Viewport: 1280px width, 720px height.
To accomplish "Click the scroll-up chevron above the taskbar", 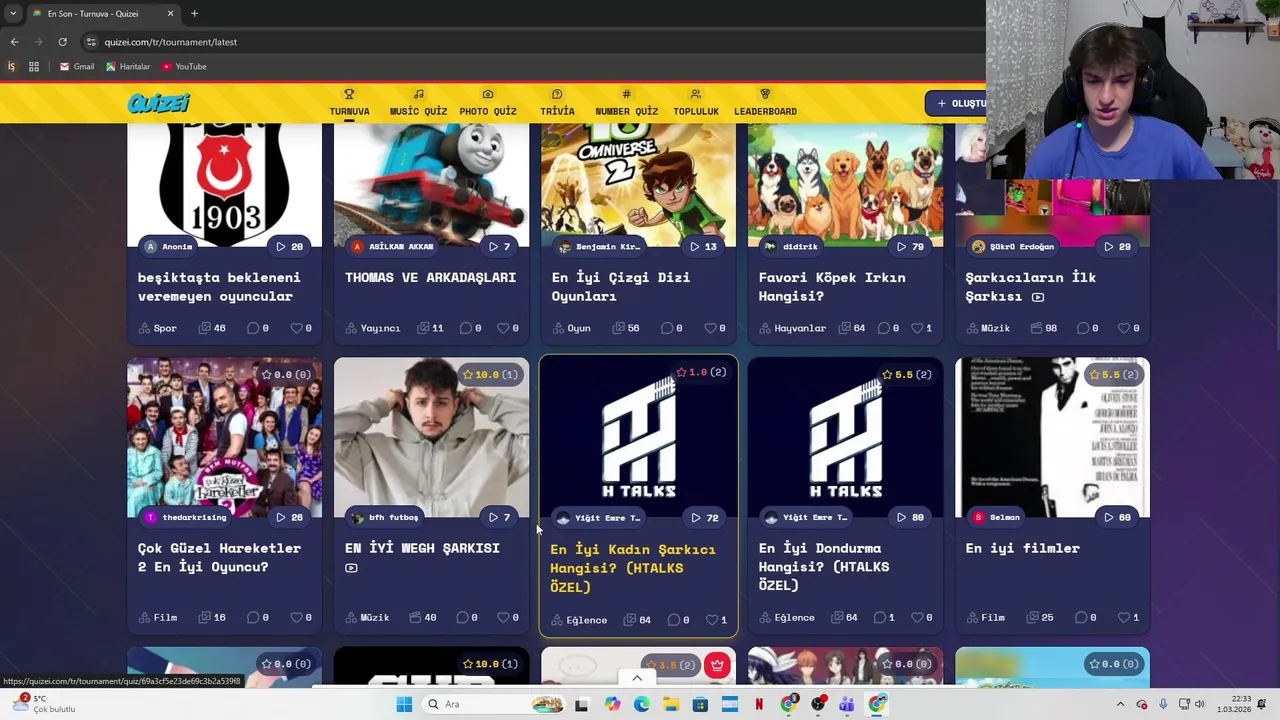I will click(637, 678).
